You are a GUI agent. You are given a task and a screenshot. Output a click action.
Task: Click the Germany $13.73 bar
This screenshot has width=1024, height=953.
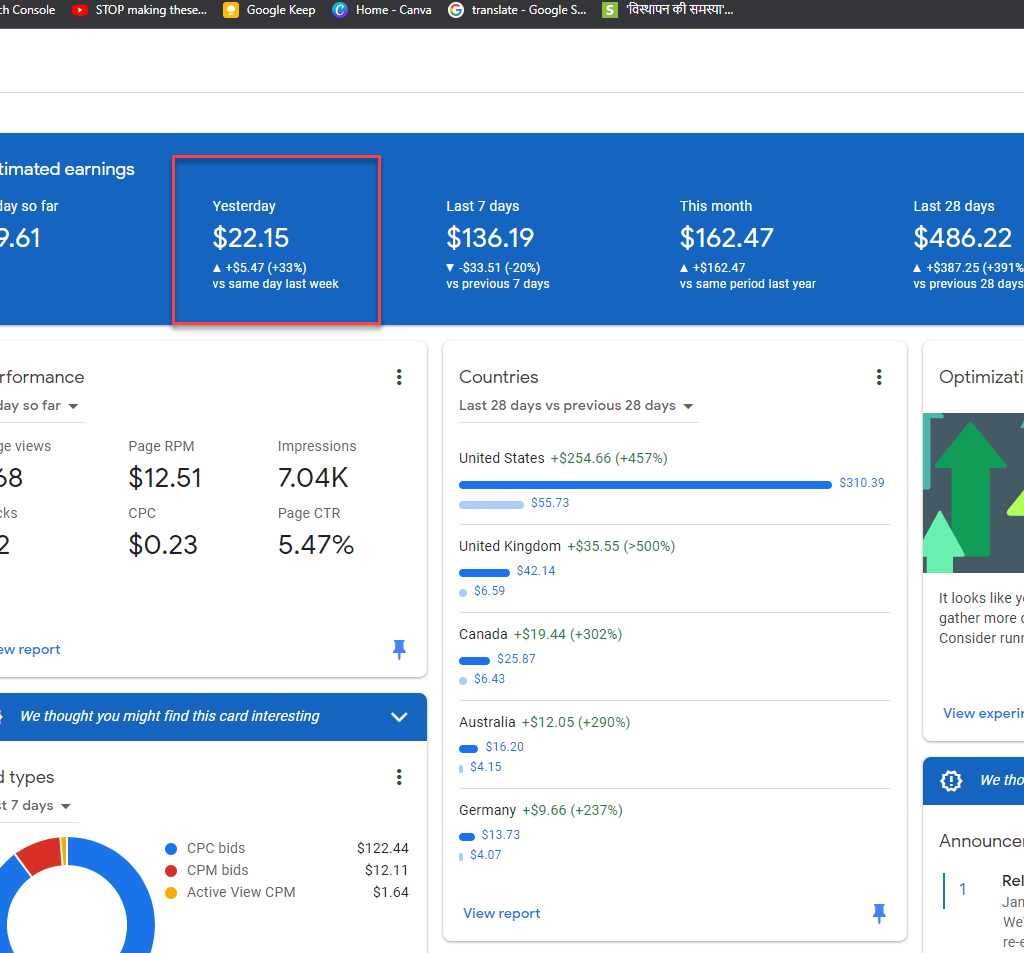467,837
